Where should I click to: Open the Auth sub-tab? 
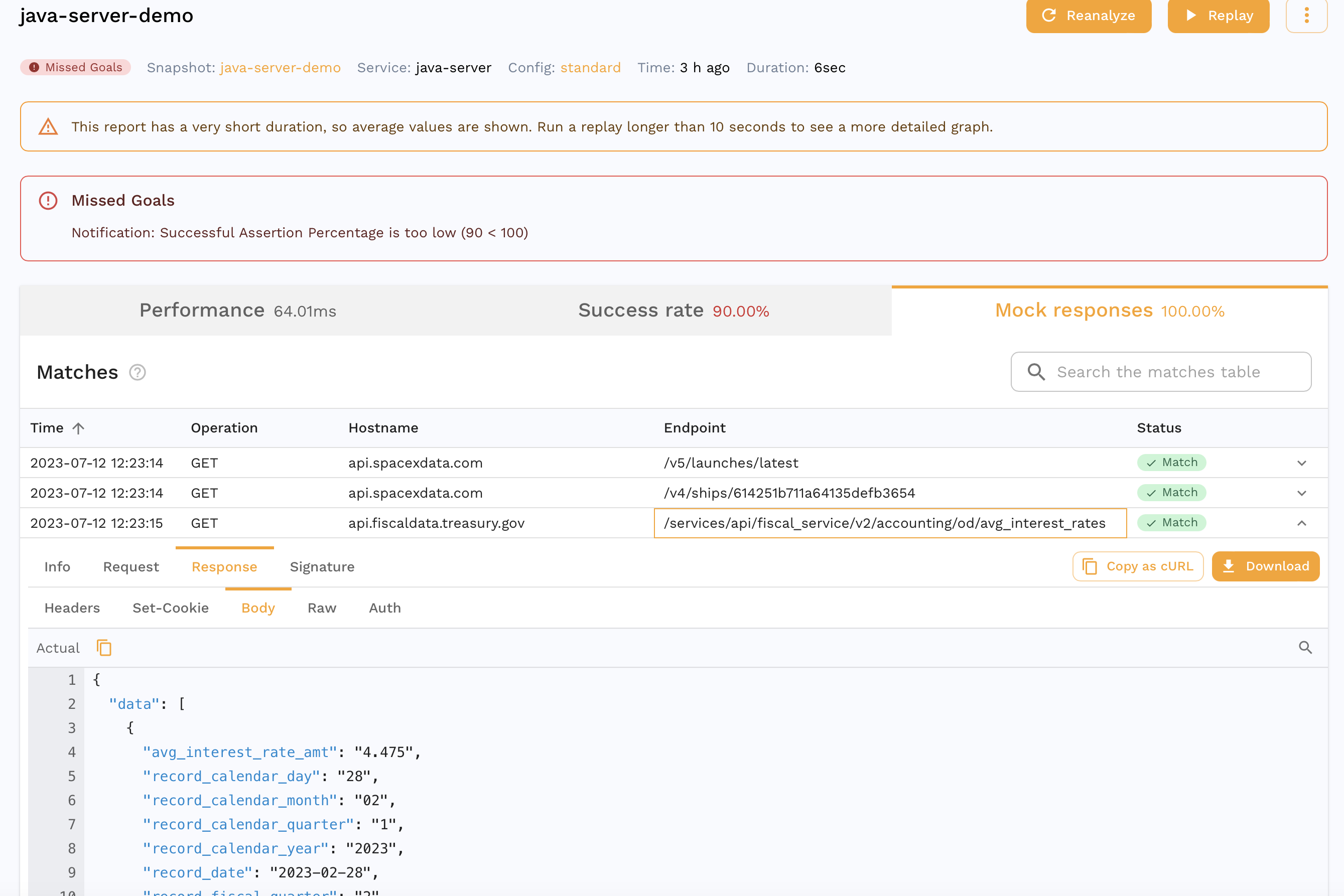click(385, 608)
